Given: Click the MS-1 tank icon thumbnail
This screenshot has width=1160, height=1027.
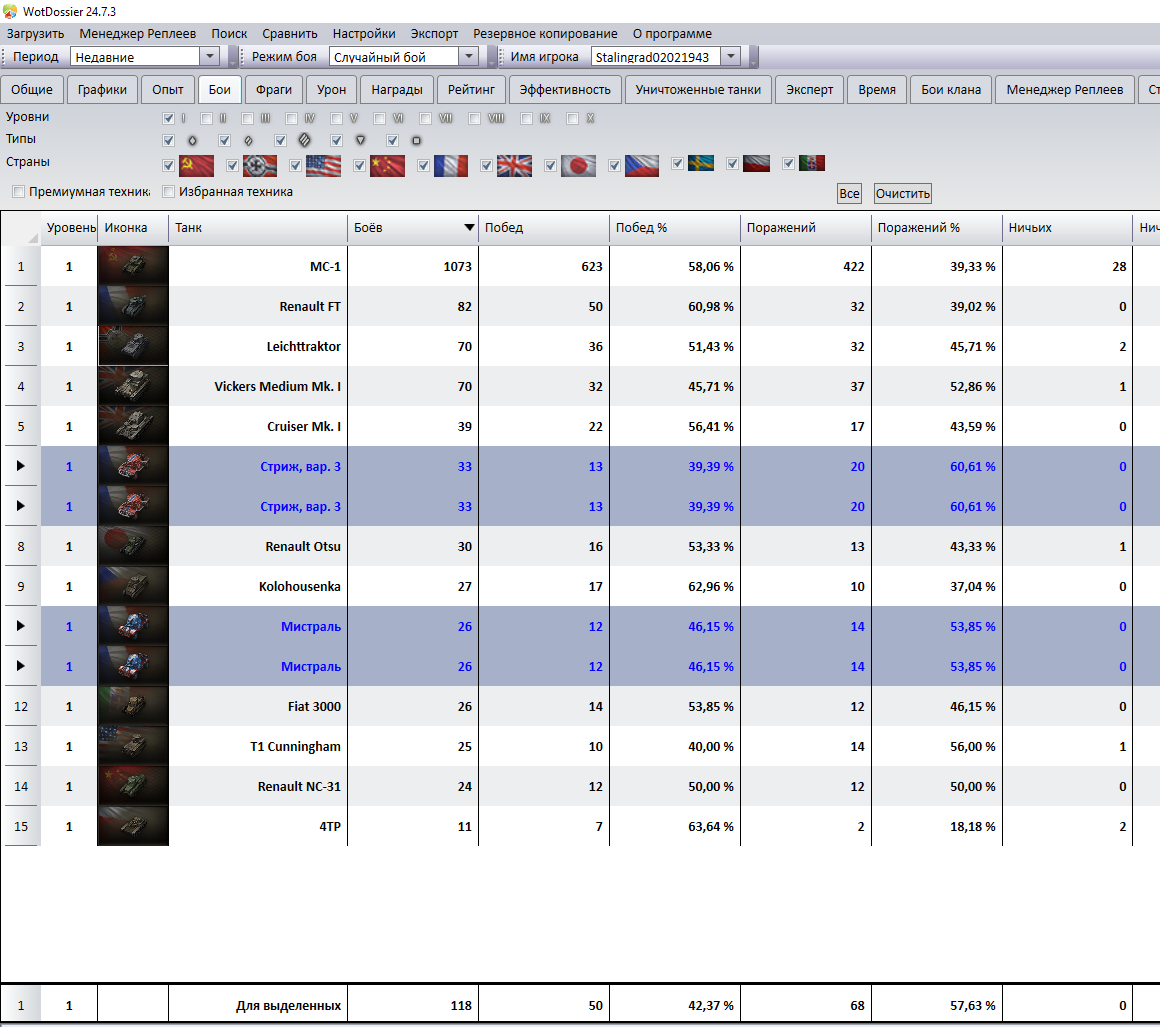Looking at the screenshot, I should pyautogui.click(x=133, y=266).
